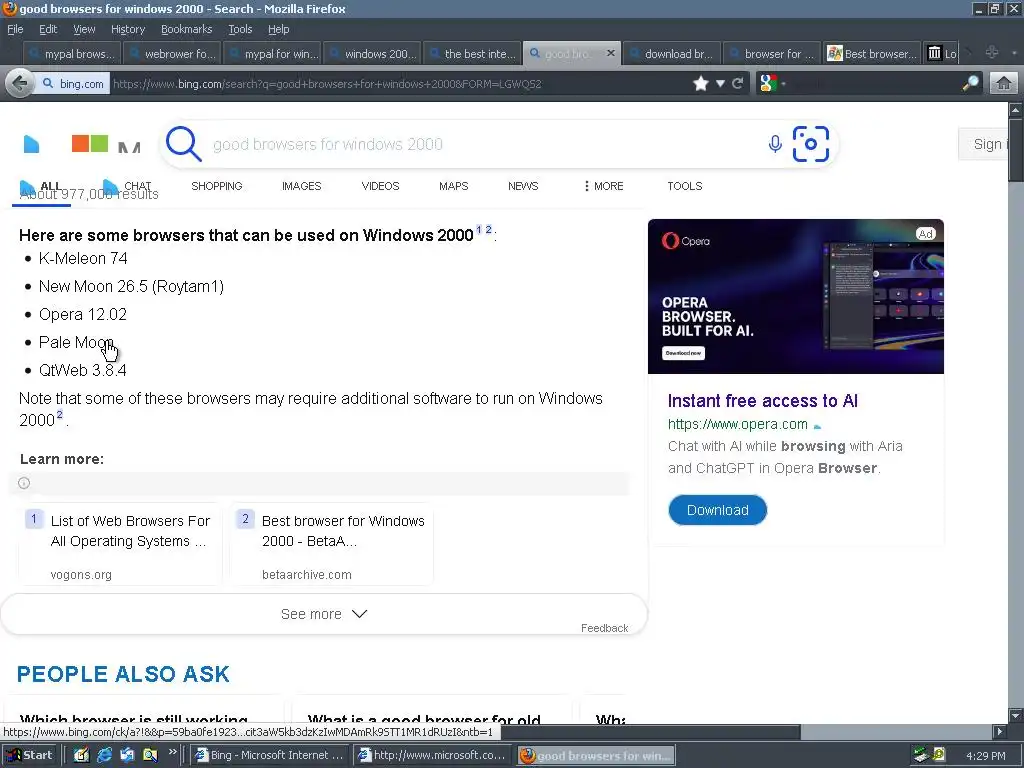Open the Edit menu
Viewport: 1024px width, 768px height.
pos(48,29)
